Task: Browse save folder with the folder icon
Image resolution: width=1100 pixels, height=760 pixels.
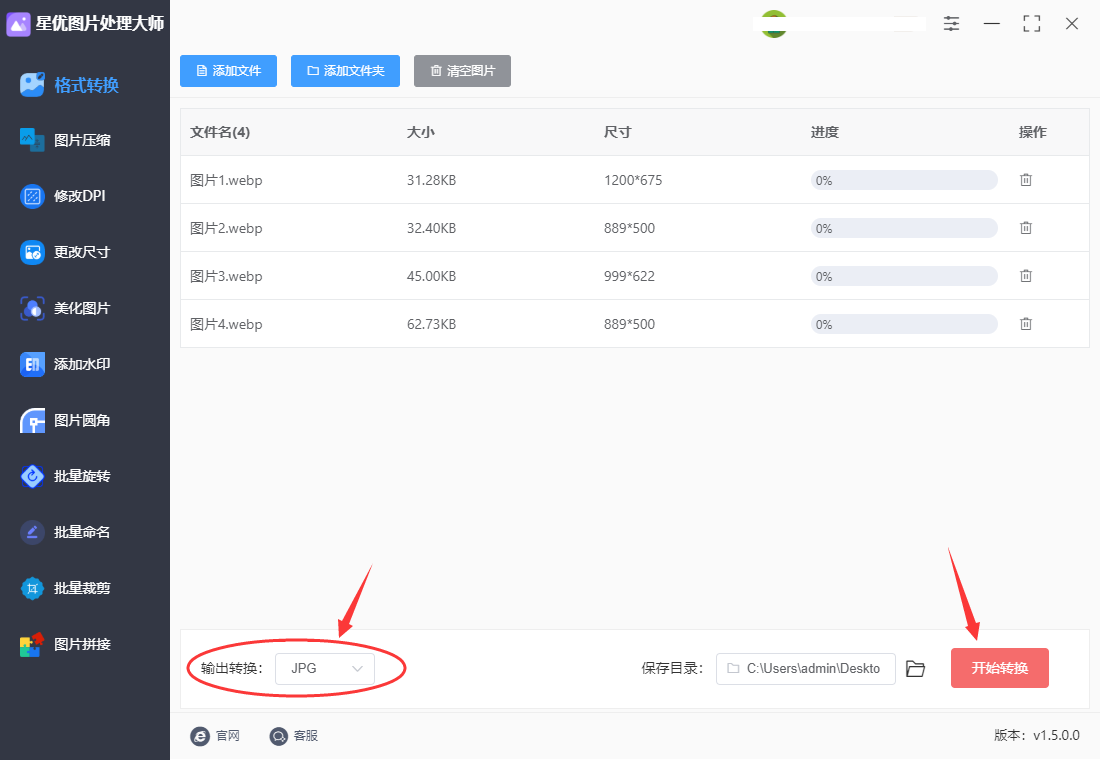Action: (x=915, y=669)
